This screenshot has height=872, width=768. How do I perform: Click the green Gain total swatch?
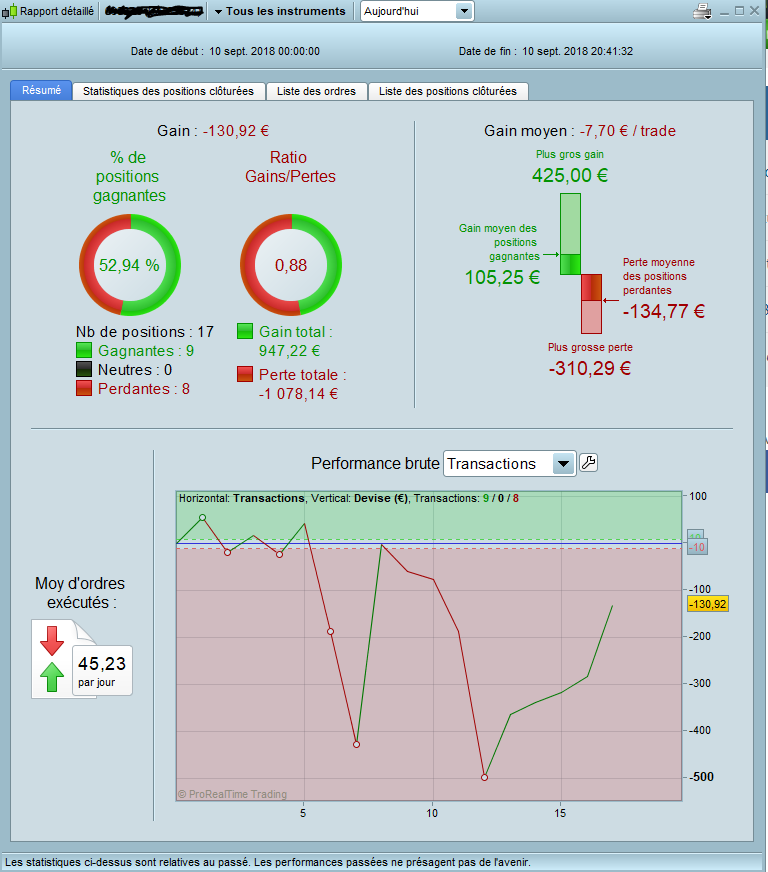click(x=245, y=331)
